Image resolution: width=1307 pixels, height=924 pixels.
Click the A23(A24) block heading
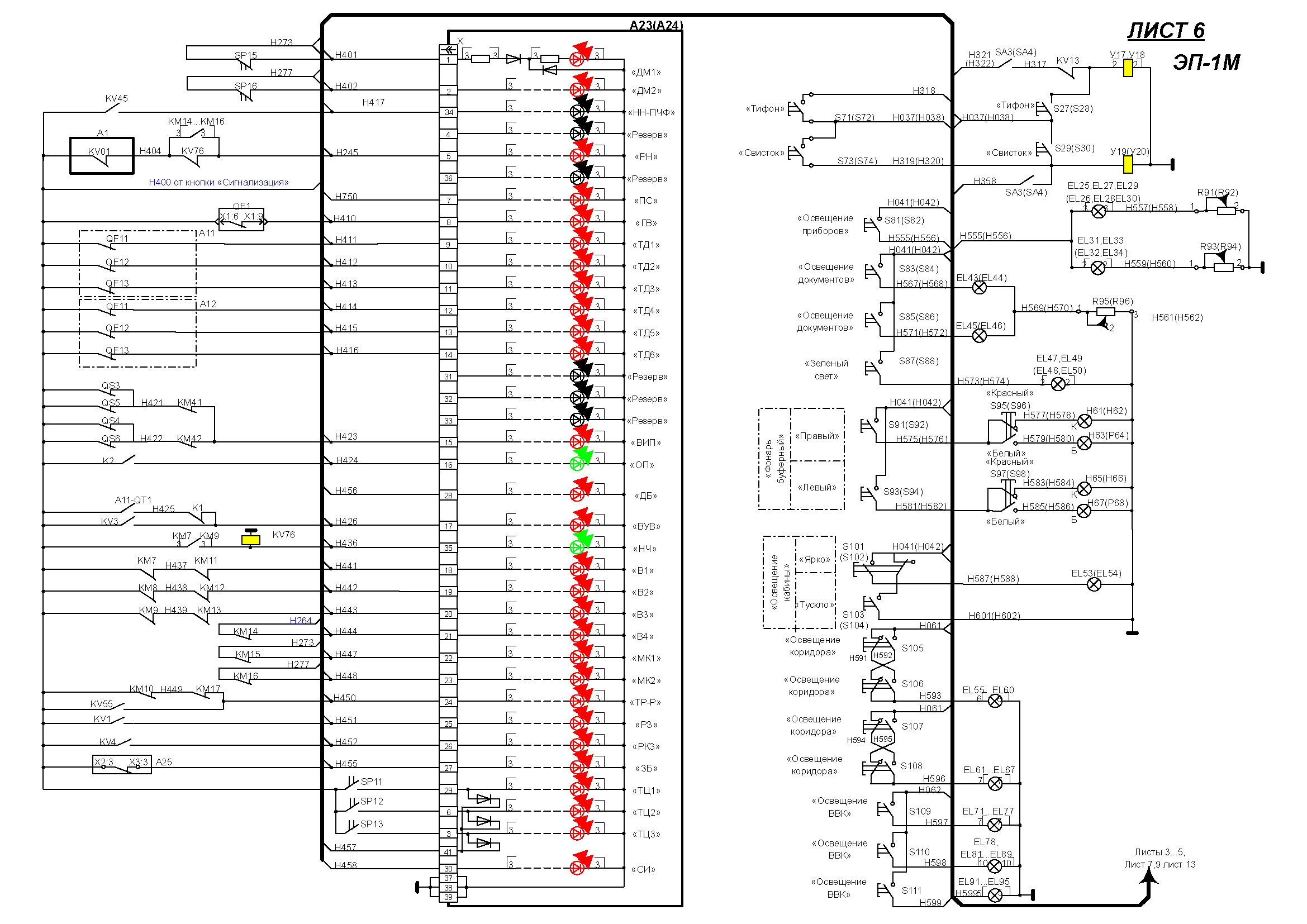(656, 25)
